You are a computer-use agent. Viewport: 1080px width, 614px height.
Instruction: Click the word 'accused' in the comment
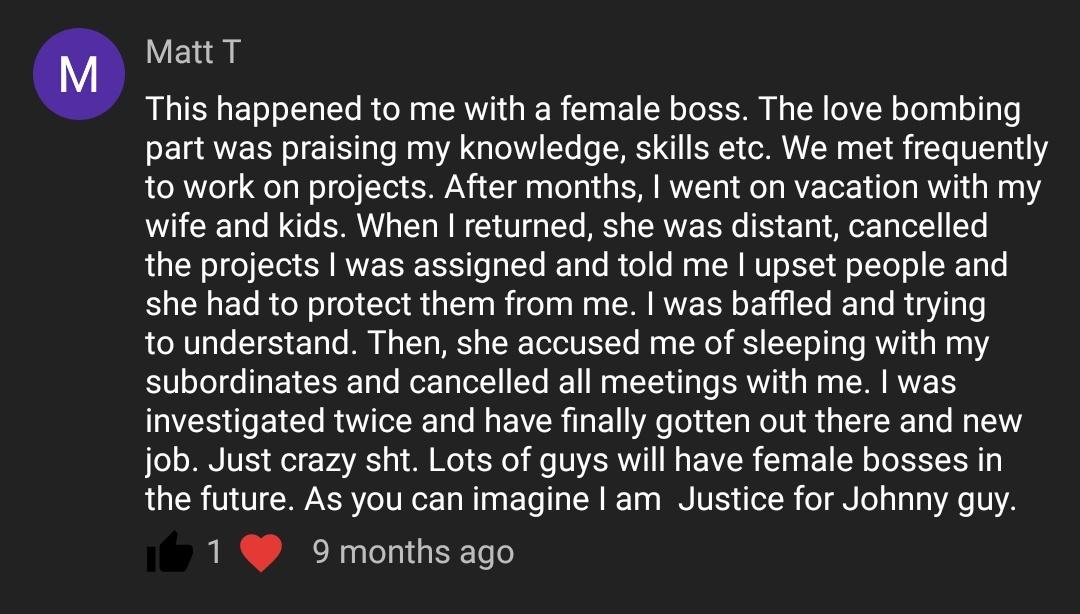(580, 343)
